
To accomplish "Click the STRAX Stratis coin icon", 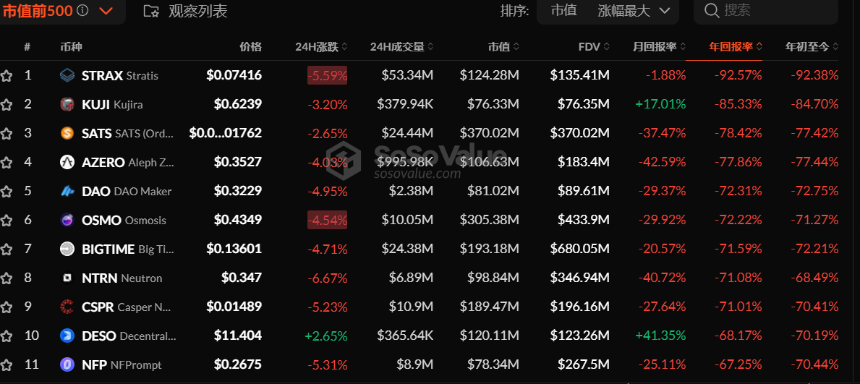I will point(67,75).
